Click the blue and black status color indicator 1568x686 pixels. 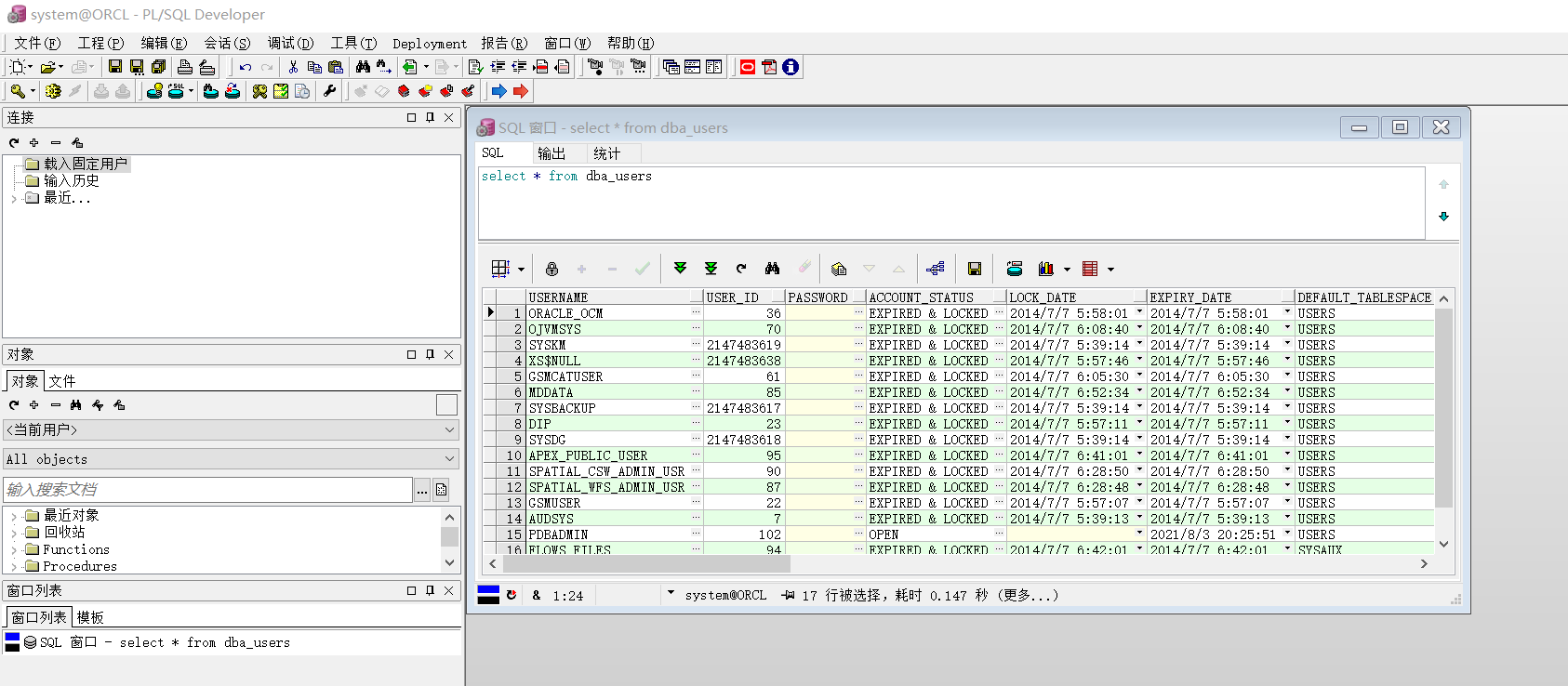[x=488, y=595]
